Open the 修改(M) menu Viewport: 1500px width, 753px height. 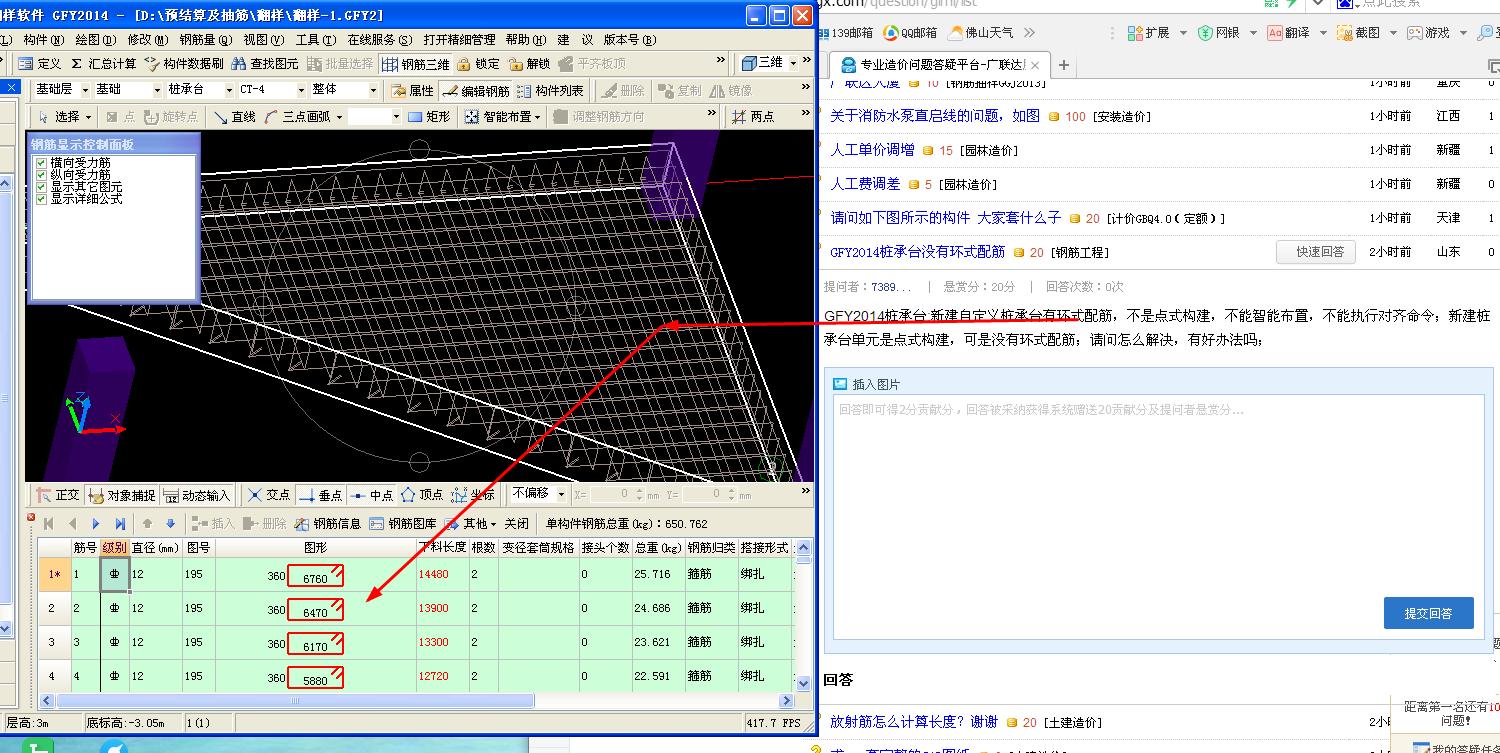pos(148,40)
